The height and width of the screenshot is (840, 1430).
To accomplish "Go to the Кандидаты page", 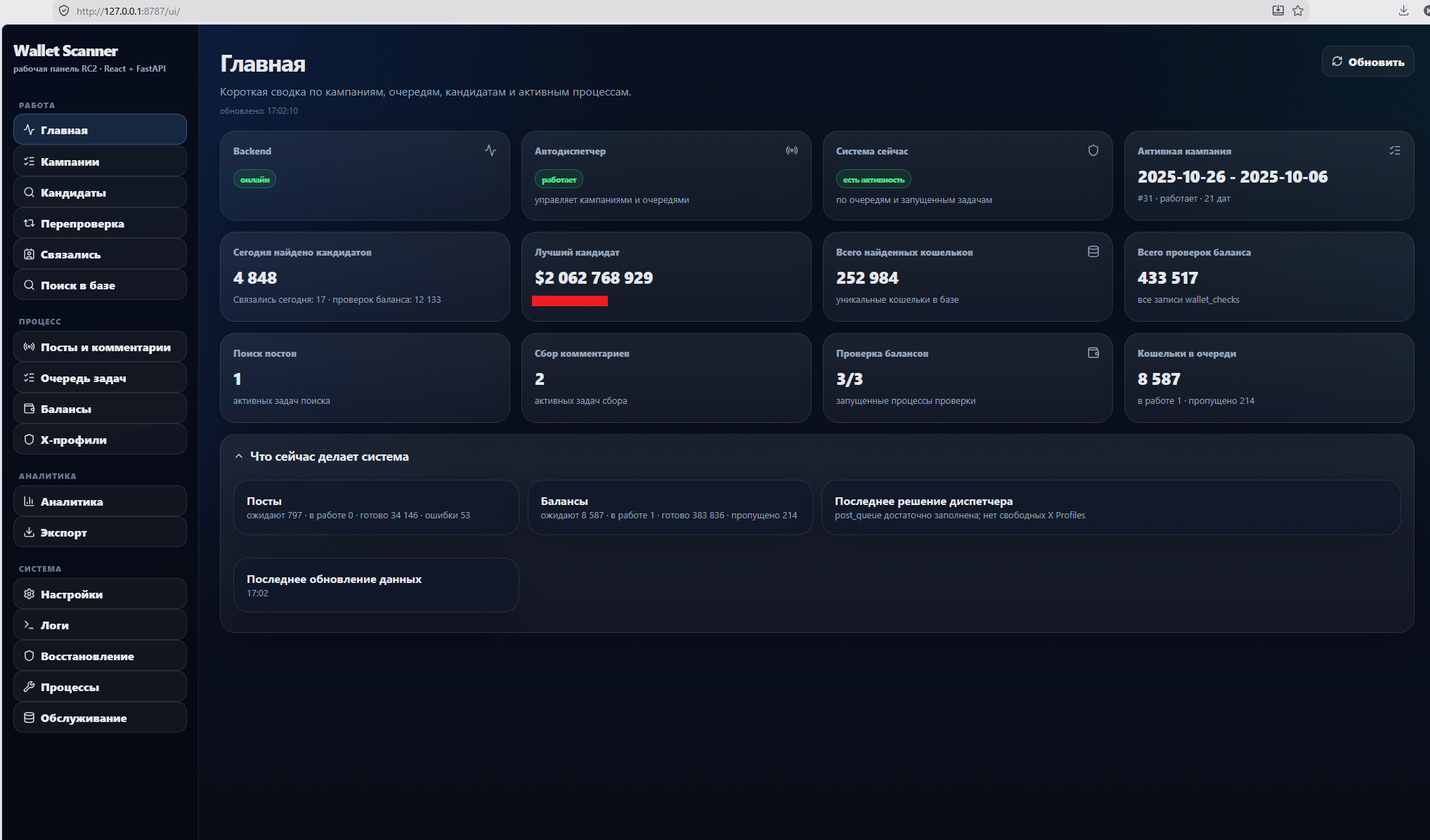I will [100, 192].
